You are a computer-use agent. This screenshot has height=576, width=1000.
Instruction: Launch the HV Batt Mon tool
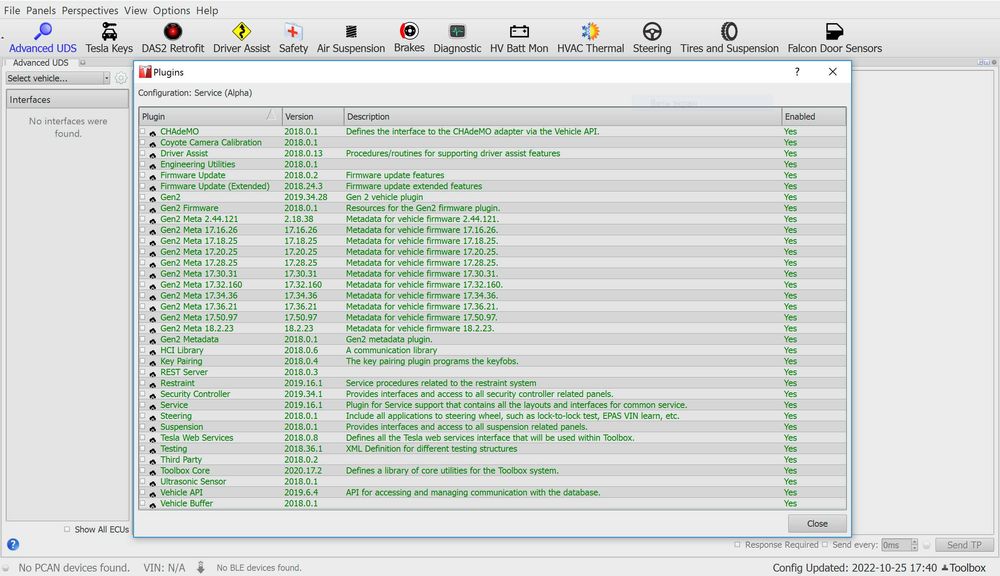[x=518, y=38]
